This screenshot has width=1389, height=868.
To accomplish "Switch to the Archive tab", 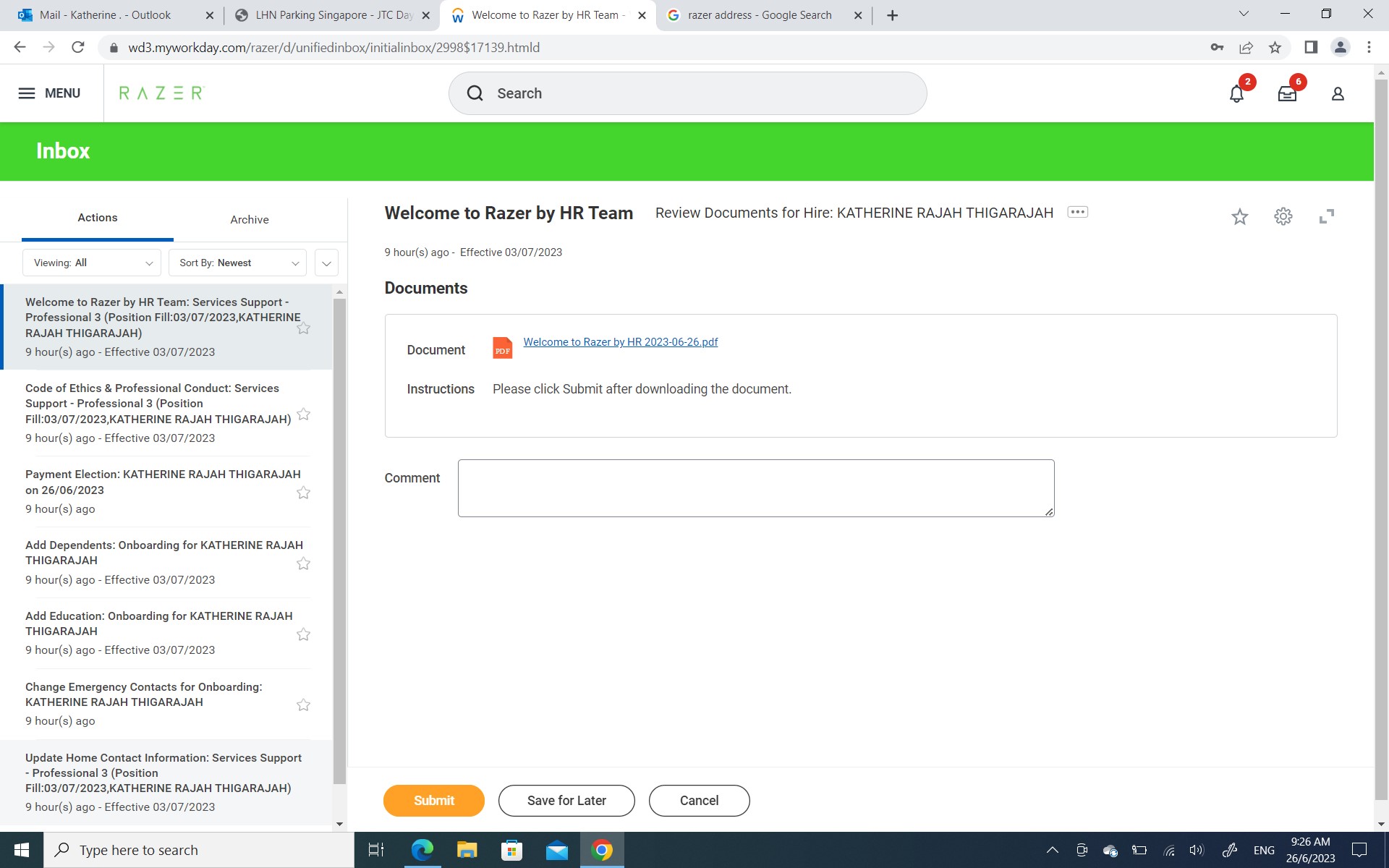I will (x=250, y=219).
